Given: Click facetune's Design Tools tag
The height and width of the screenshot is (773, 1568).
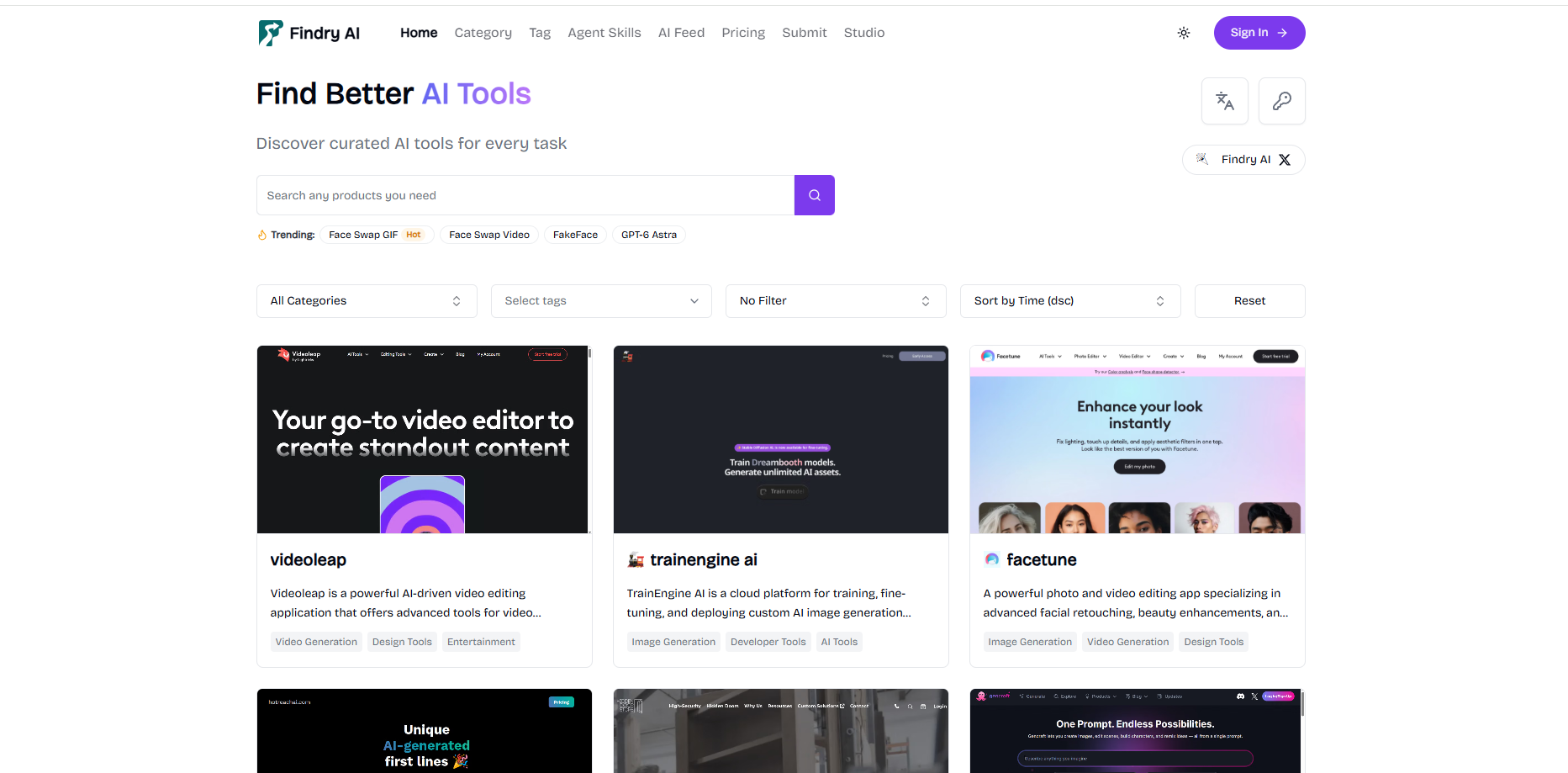Looking at the screenshot, I should click(1214, 642).
